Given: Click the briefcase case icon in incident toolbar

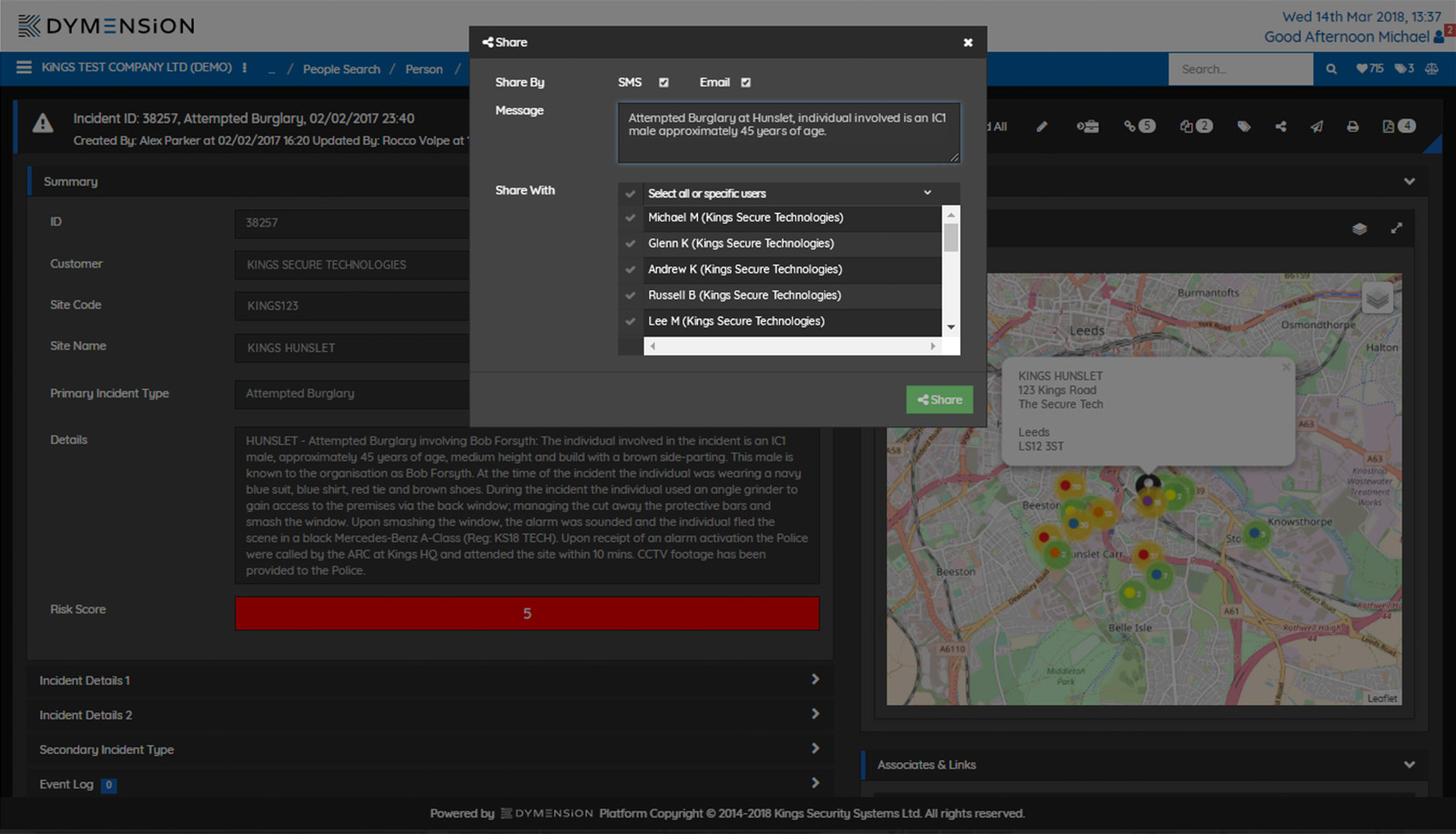Looking at the screenshot, I should (1087, 126).
